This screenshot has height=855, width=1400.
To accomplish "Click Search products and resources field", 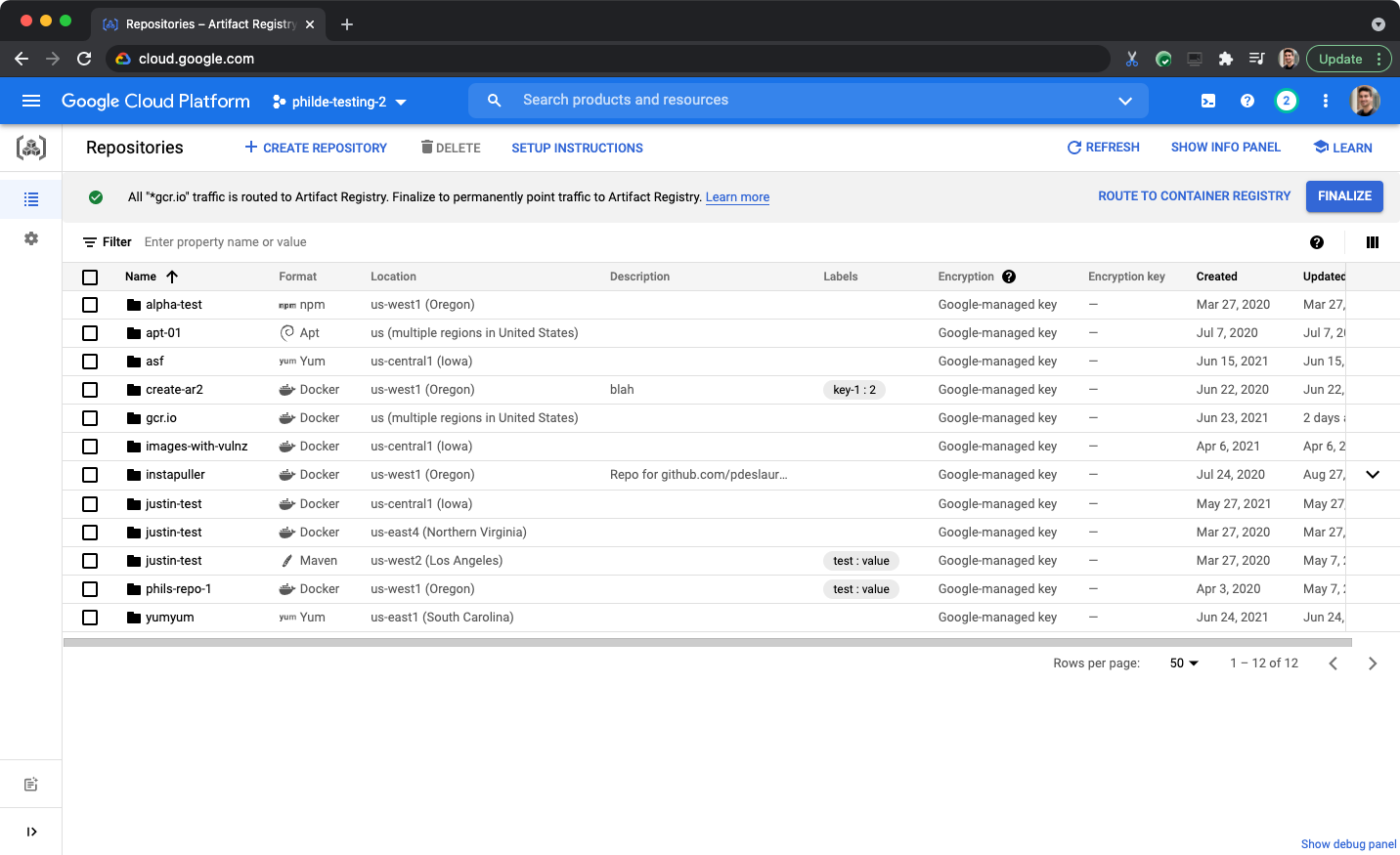I will tap(809, 101).
